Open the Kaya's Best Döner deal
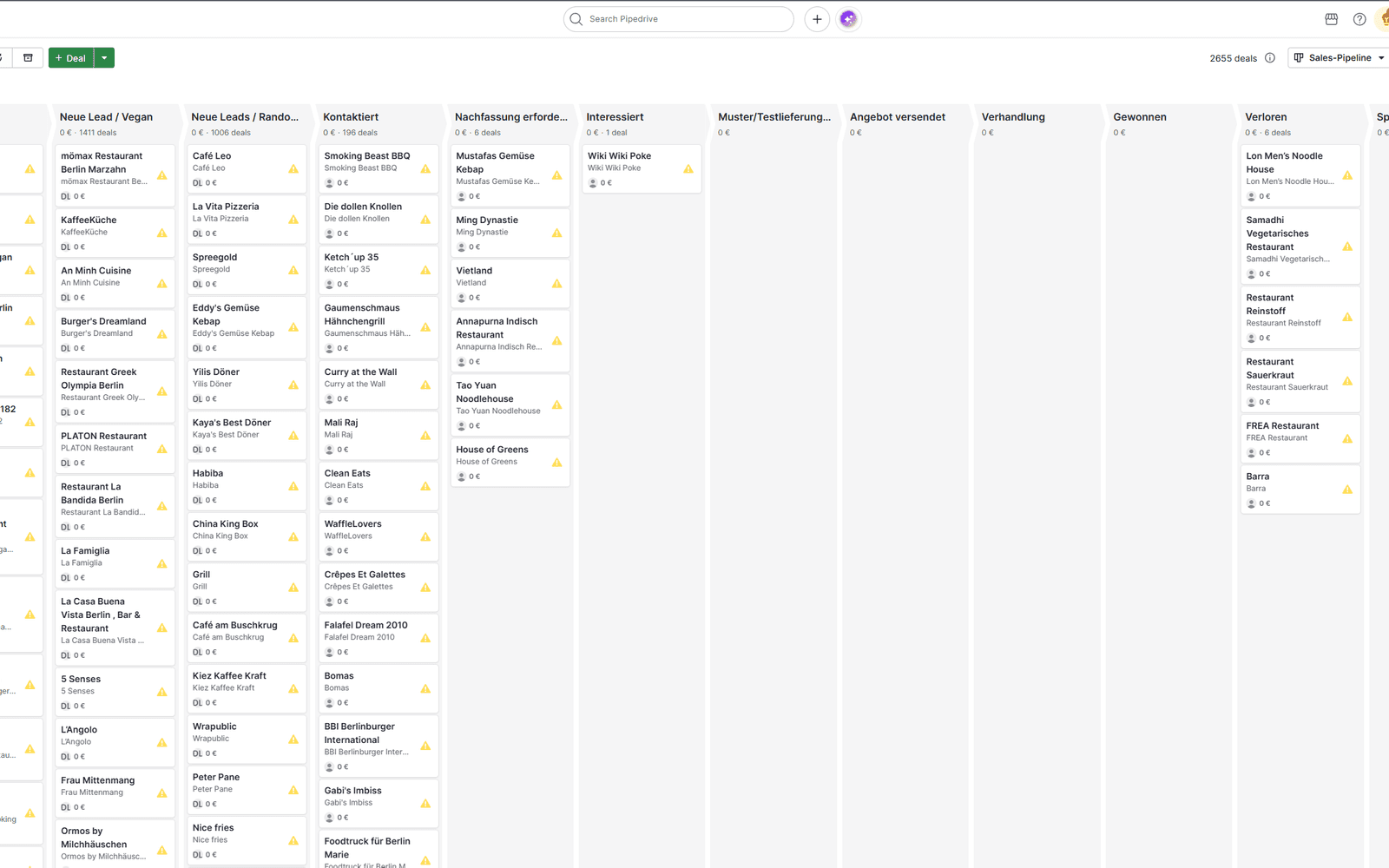The image size is (1389, 868). click(247, 436)
